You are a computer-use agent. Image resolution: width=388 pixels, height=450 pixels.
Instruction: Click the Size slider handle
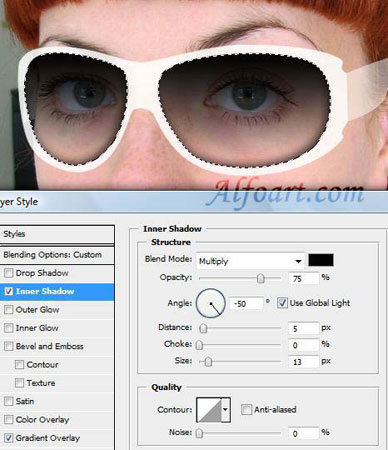coord(208,361)
